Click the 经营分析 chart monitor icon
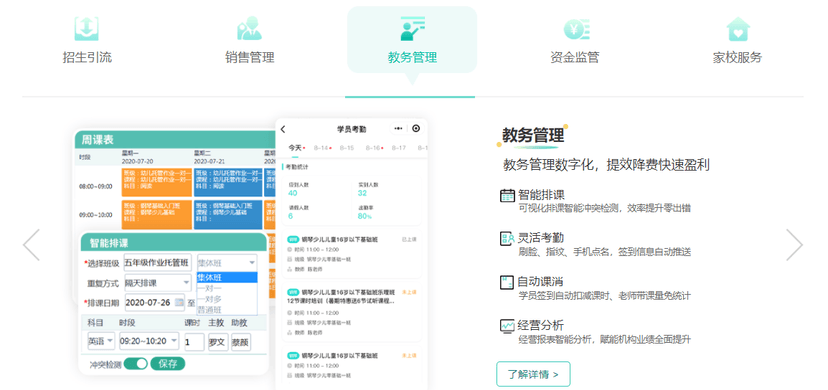The image size is (828, 390). click(507, 326)
